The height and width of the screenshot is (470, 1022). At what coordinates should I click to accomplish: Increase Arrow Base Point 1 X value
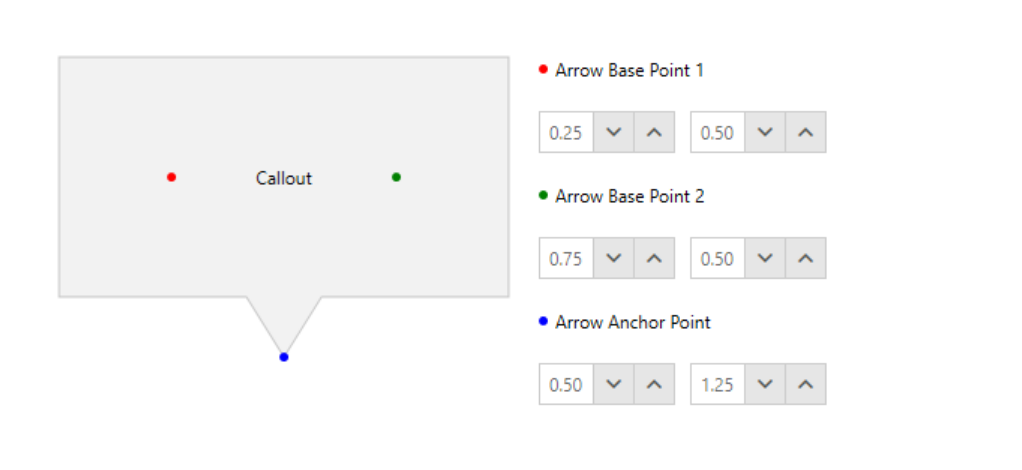(654, 132)
